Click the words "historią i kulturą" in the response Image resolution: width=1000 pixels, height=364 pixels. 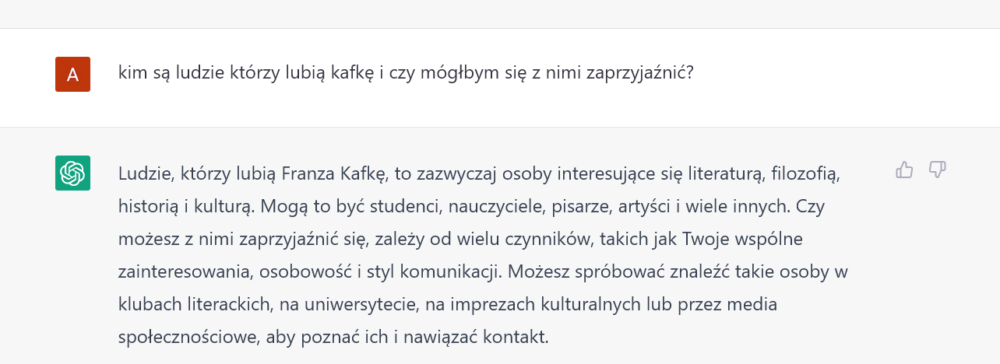tap(192, 207)
